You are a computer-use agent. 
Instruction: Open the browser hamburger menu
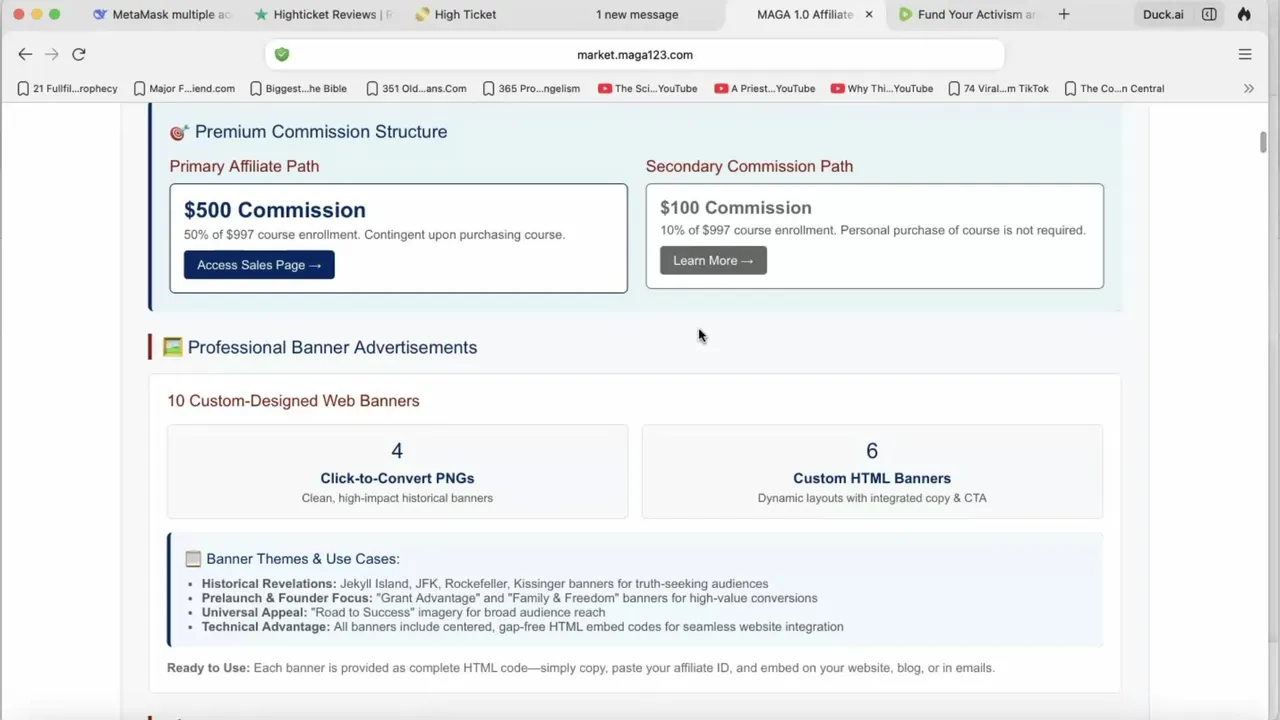[1245, 54]
